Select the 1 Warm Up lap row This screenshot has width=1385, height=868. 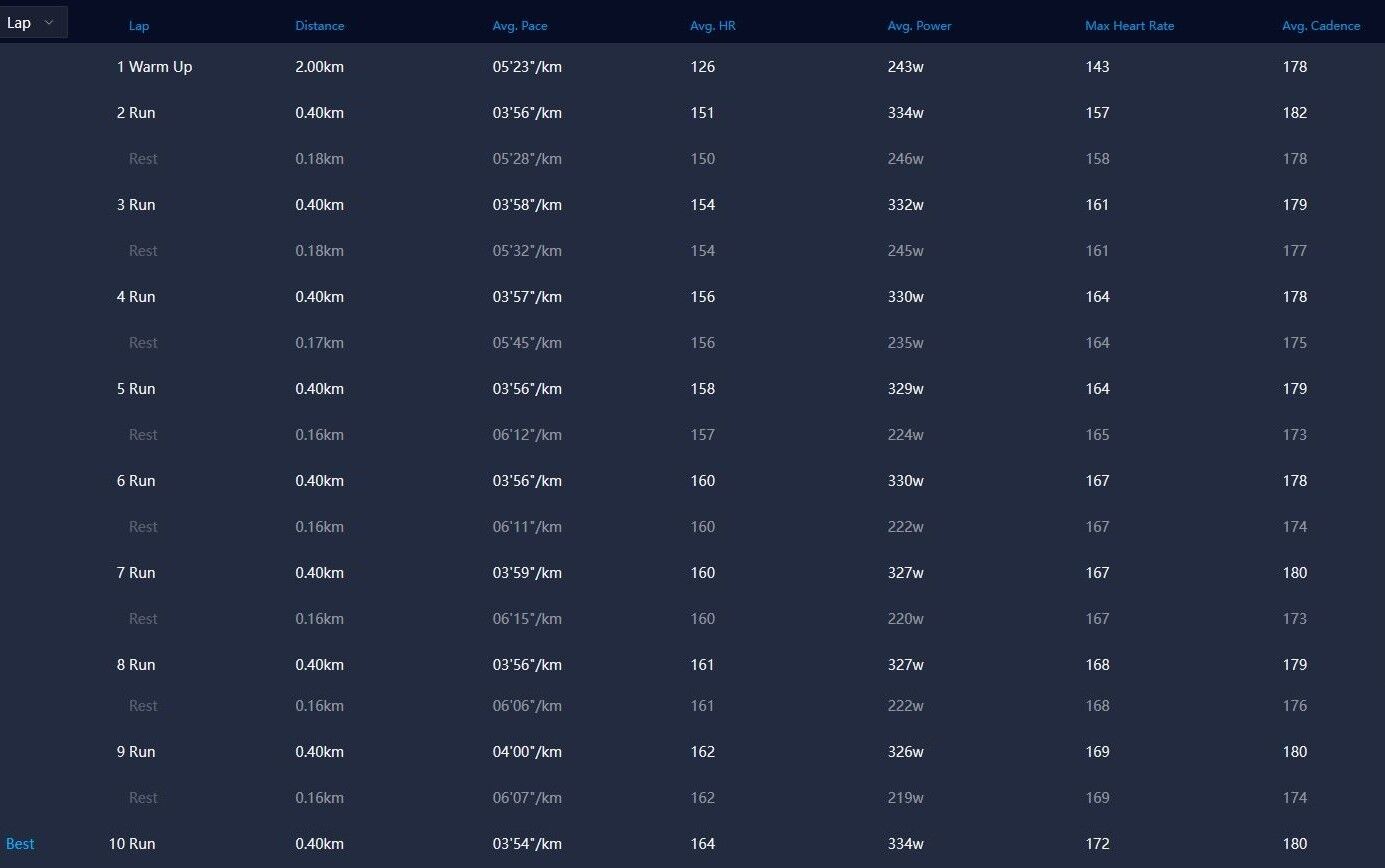[692, 67]
